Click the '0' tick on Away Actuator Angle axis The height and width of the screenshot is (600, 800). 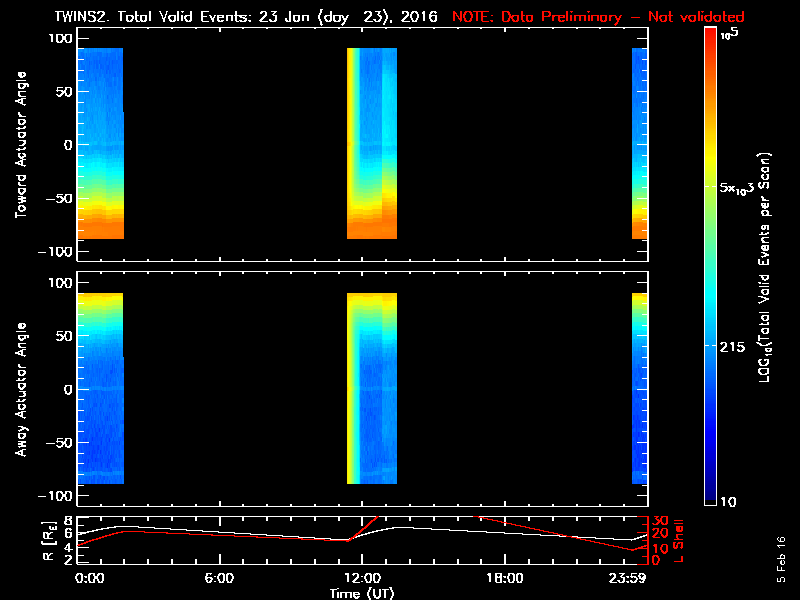click(x=68, y=389)
